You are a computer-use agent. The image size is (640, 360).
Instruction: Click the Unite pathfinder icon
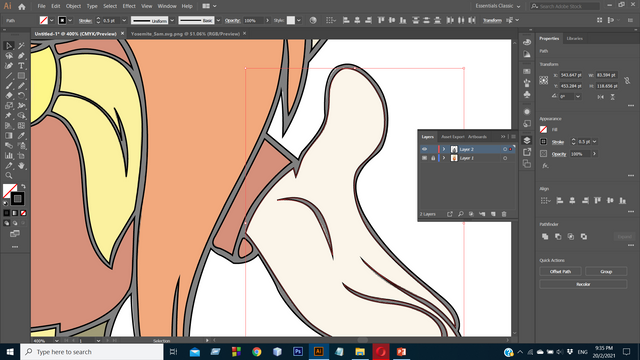pyautogui.click(x=545, y=236)
